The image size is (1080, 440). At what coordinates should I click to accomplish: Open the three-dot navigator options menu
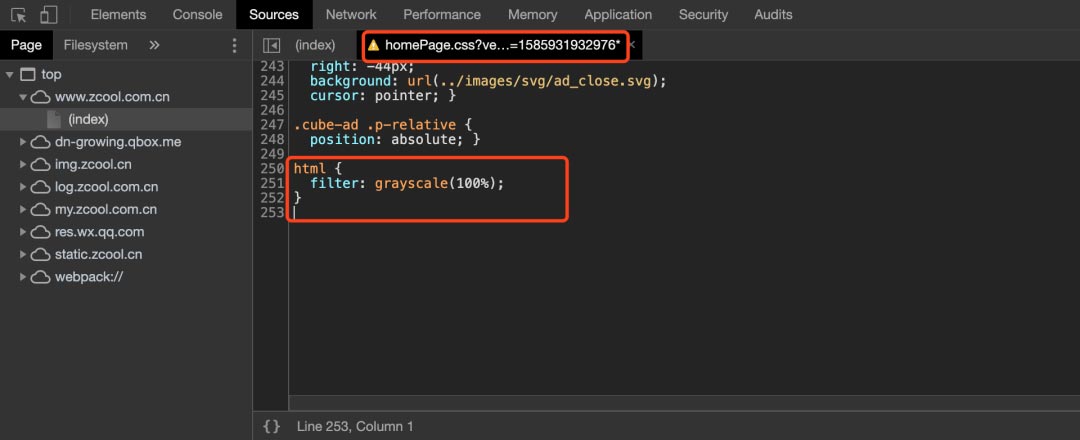pos(234,45)
